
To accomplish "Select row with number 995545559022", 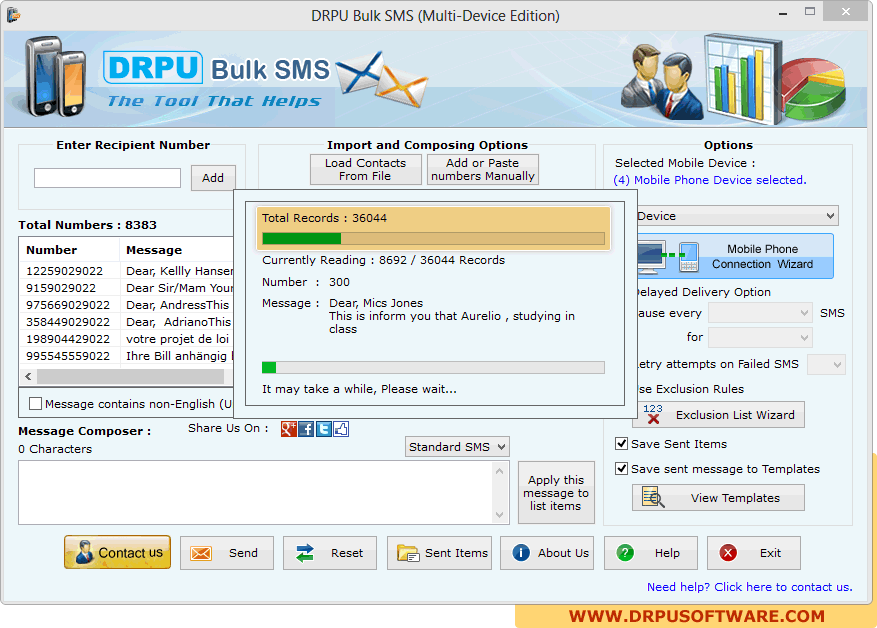I will click(x=126, y=356).
